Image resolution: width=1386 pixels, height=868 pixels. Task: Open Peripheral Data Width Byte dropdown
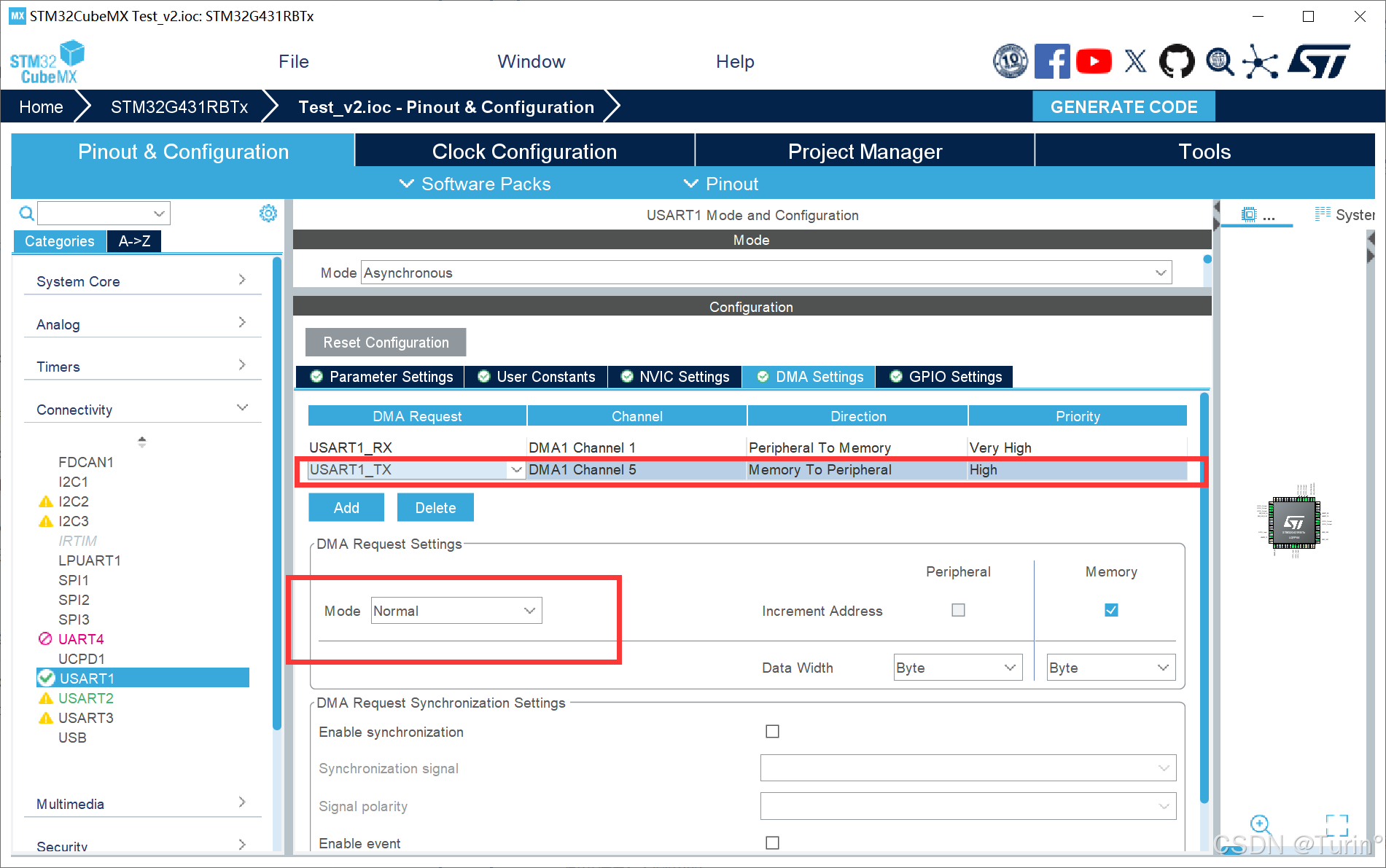pyautogui.click(x=958, y=668)
